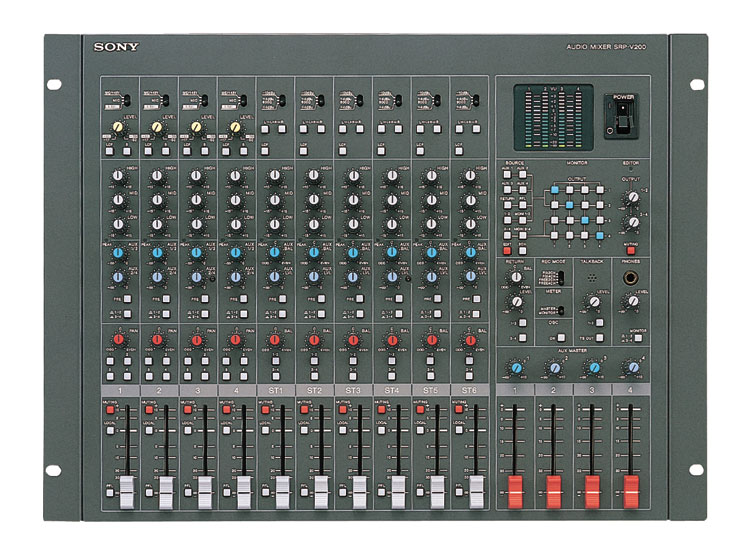Viewport: 740px width, 555px height.
Task: Click the TALKBACK LEVEL knob
Action: click(594, 300)
